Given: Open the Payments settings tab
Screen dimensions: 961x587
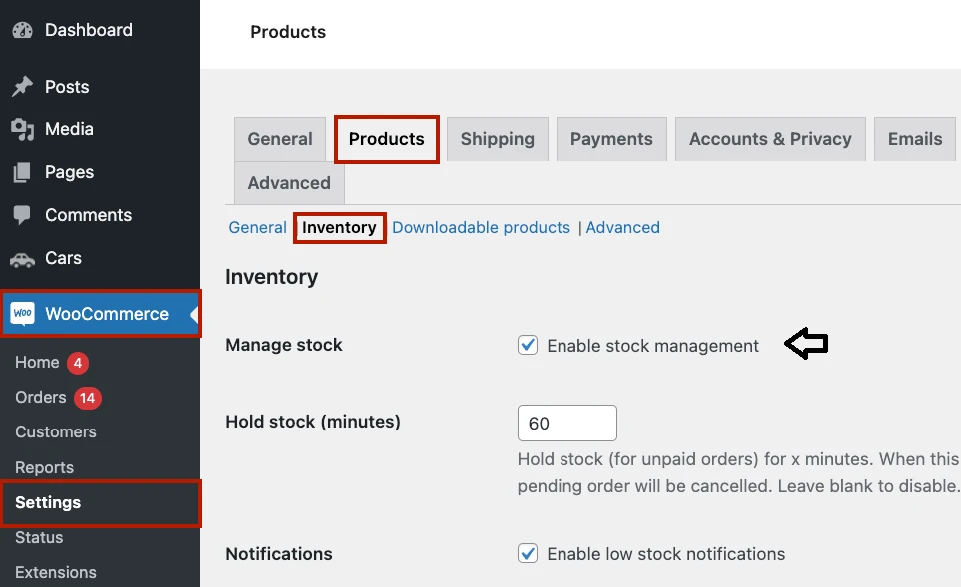Looking at the screenshot, I should click(611, 138).
